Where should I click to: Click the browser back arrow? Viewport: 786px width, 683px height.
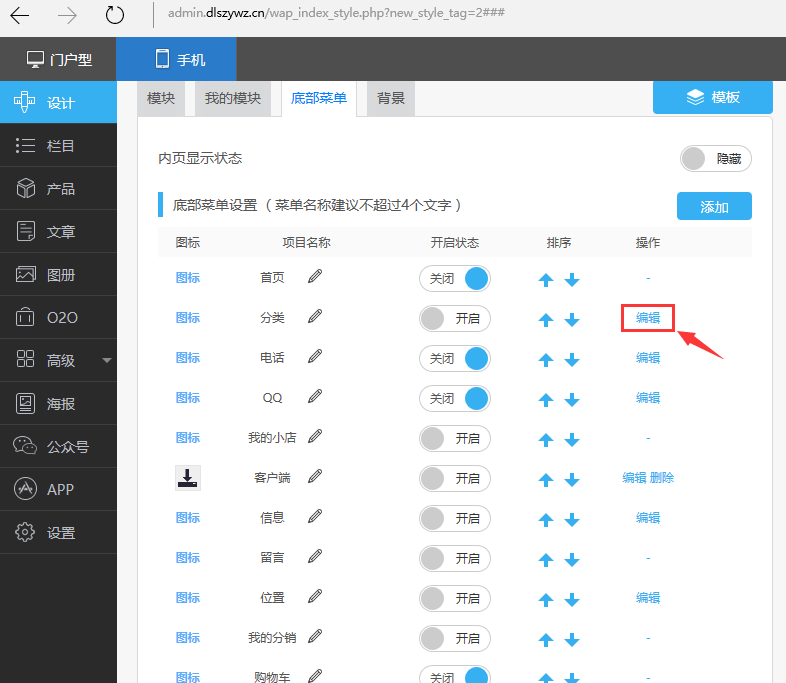[x=20, y=16]
